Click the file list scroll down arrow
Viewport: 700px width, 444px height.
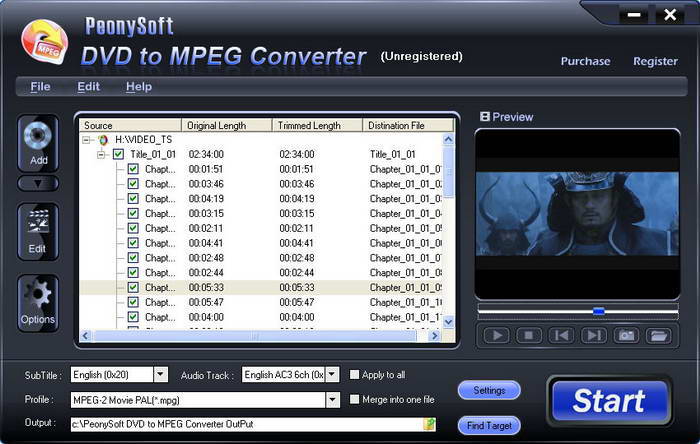[x=449, y=321]
